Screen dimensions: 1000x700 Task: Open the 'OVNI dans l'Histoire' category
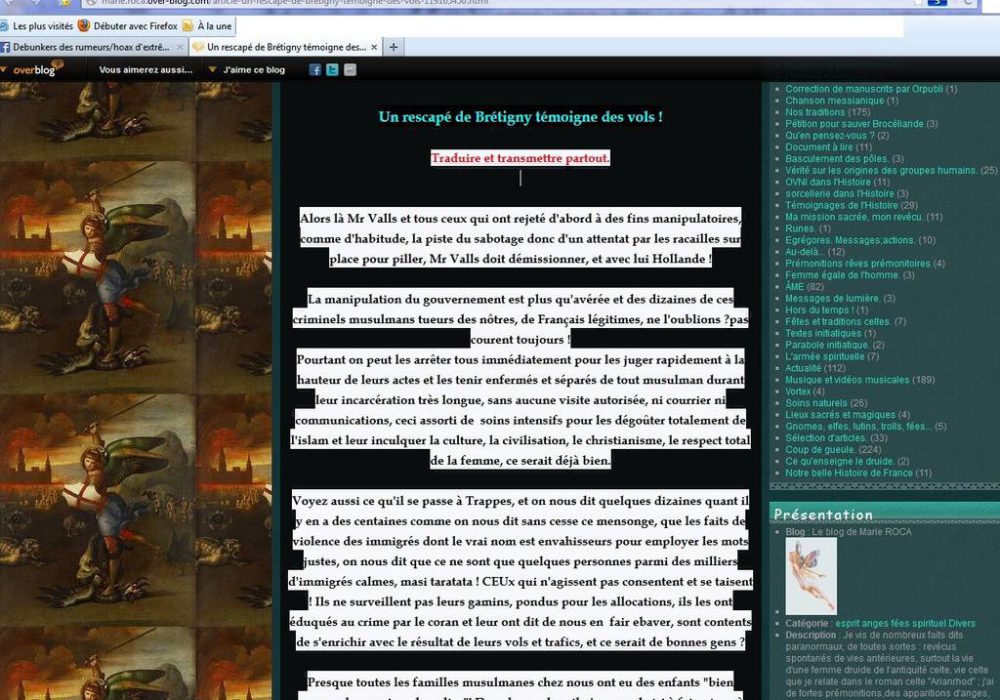828,182
